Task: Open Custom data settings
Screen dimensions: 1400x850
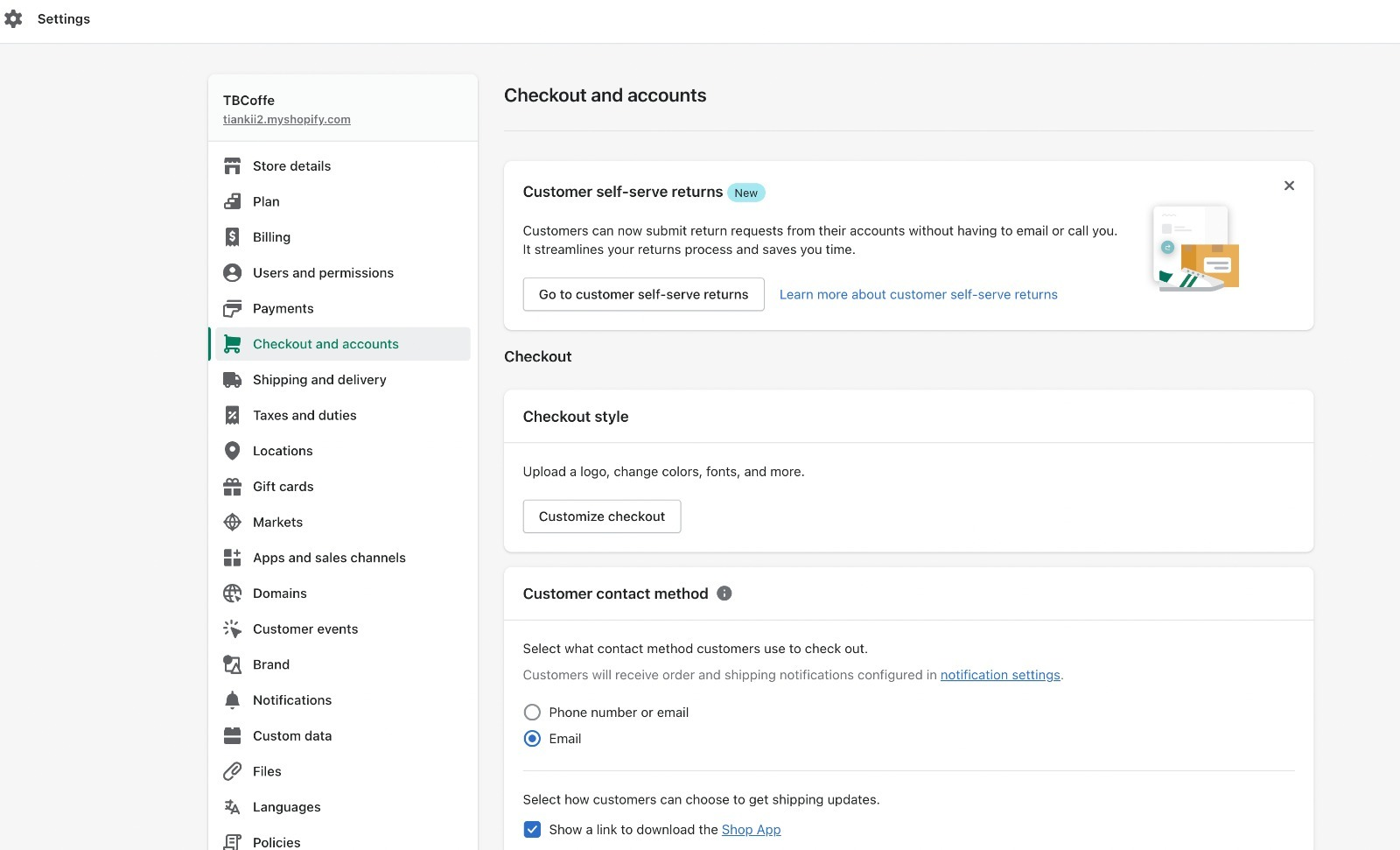Action: click(292, 736)
